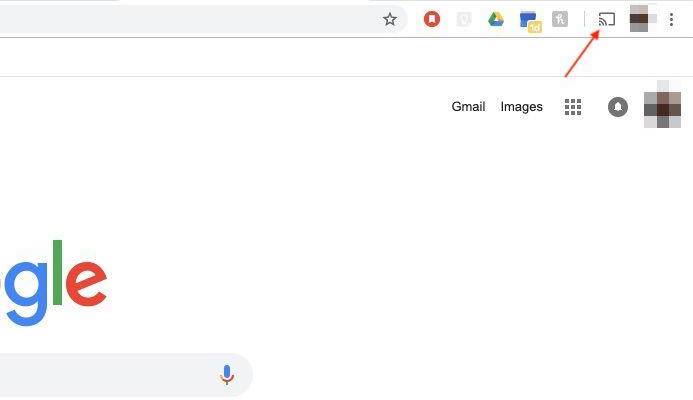Image resolution: width=693 pixels, height=400 pixels.
Task: Open Chrome three-dot menu
Action: pyautogui.click(x=671, y=19)
